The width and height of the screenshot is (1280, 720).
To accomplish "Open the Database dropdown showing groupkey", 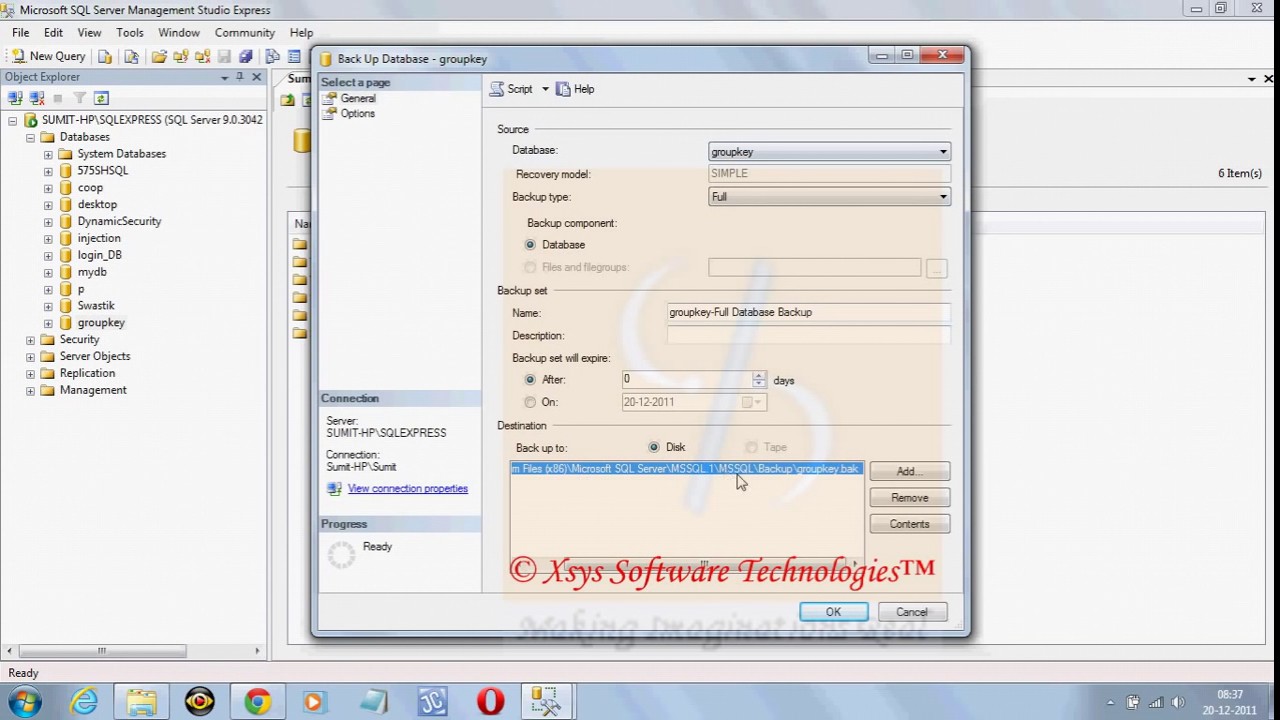I will point(829,151).
